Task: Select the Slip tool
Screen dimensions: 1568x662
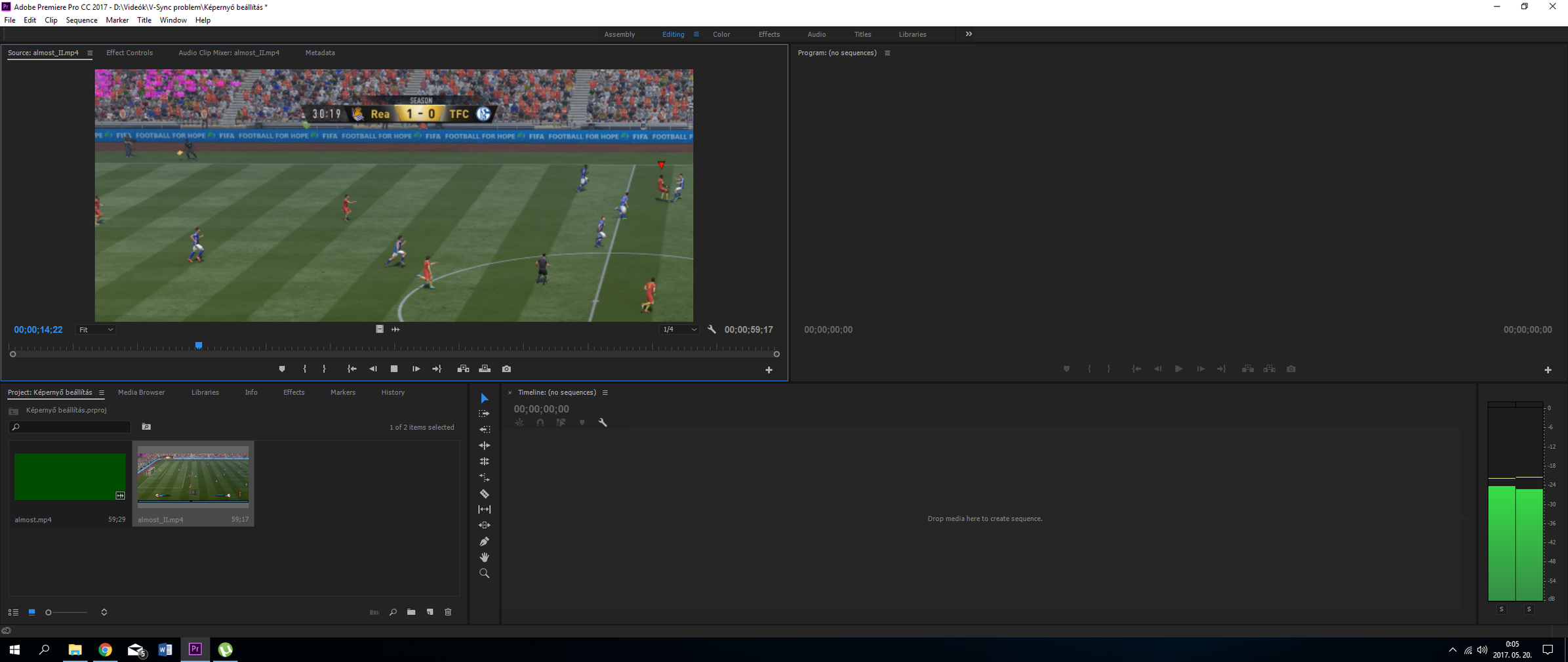Action: (484, 509)
